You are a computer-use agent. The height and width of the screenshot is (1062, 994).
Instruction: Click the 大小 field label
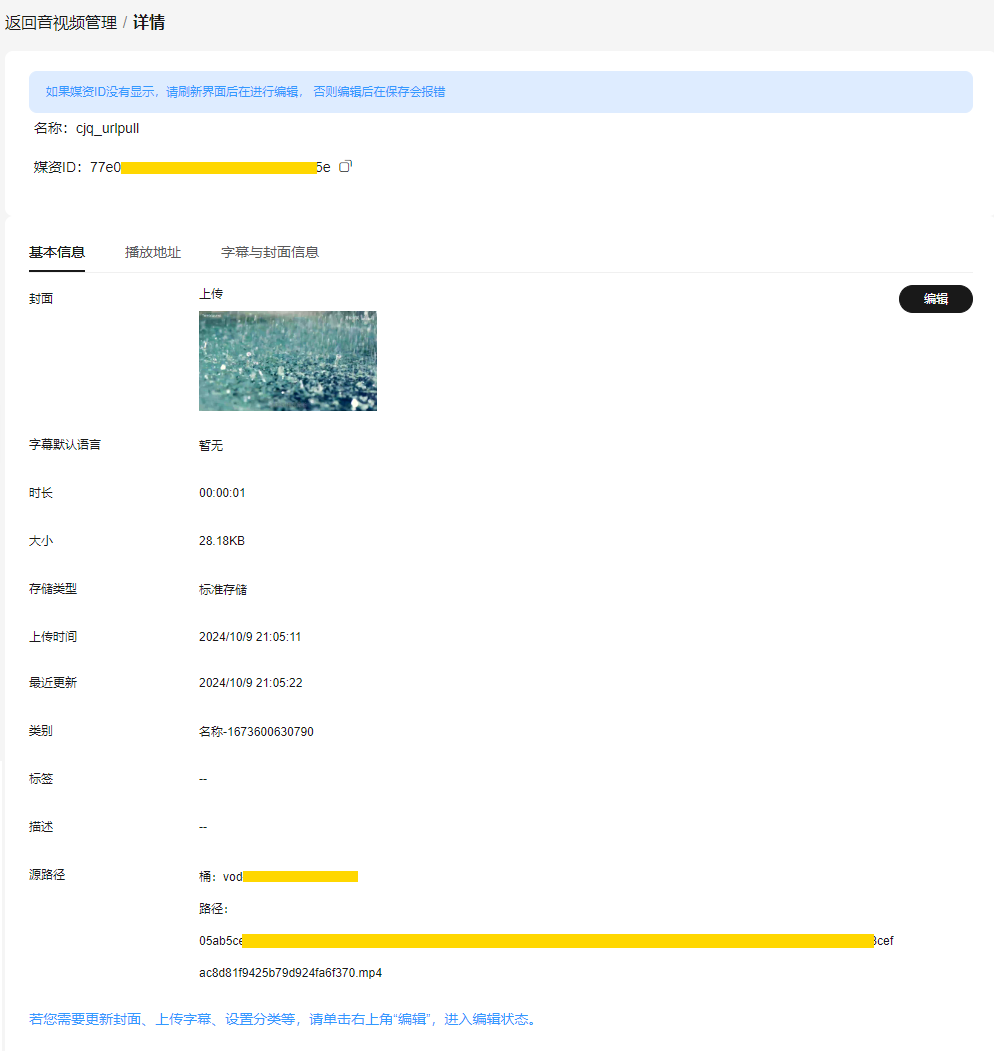(x=41, y=541)
